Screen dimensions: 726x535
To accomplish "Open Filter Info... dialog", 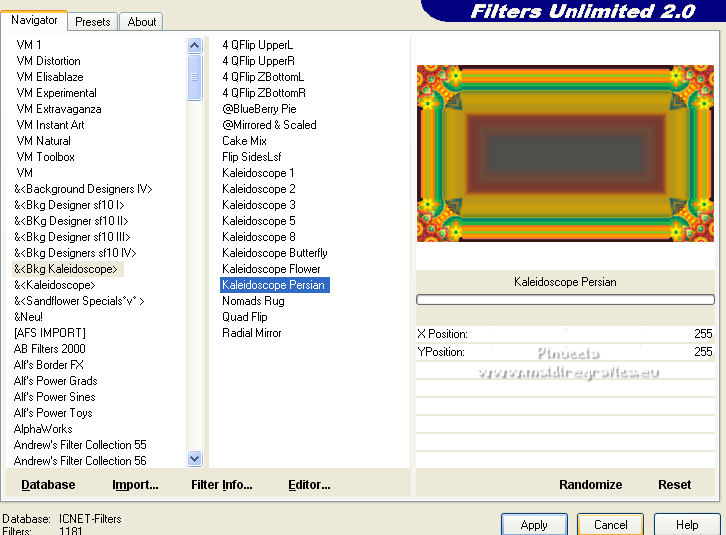I will coord(222,485).
